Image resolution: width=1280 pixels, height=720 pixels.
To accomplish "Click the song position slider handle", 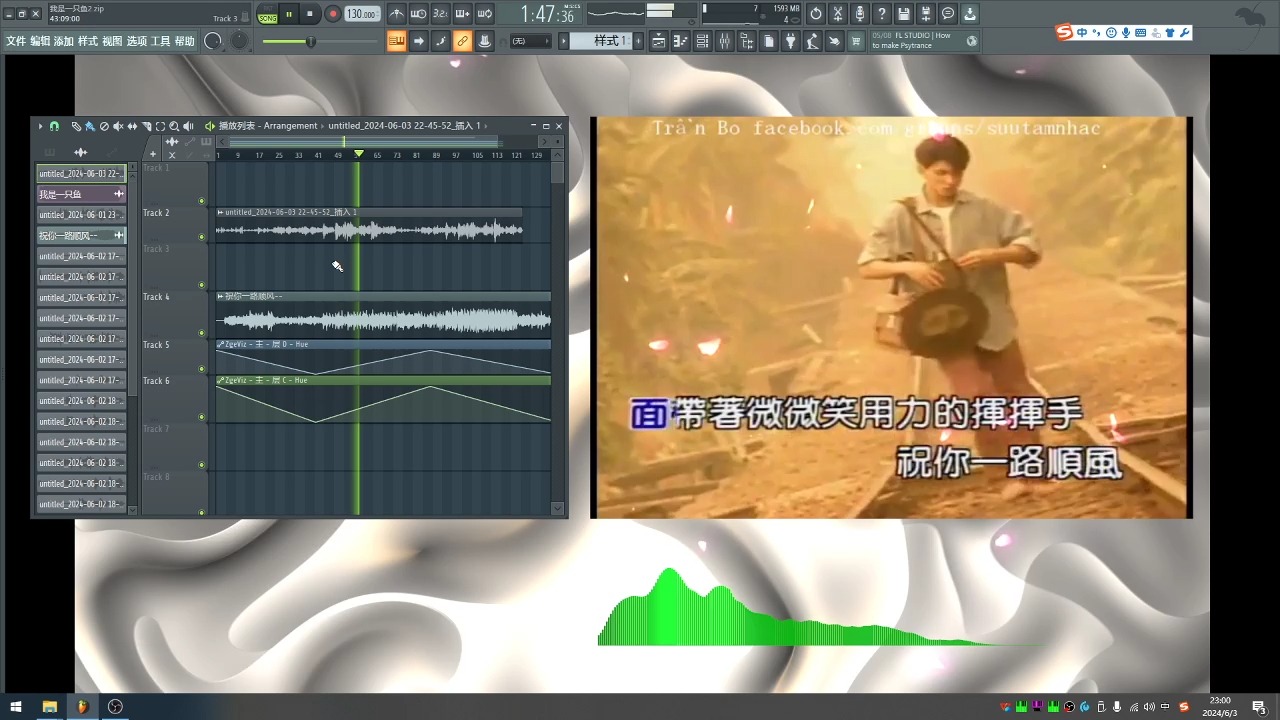I will point(311,41).
